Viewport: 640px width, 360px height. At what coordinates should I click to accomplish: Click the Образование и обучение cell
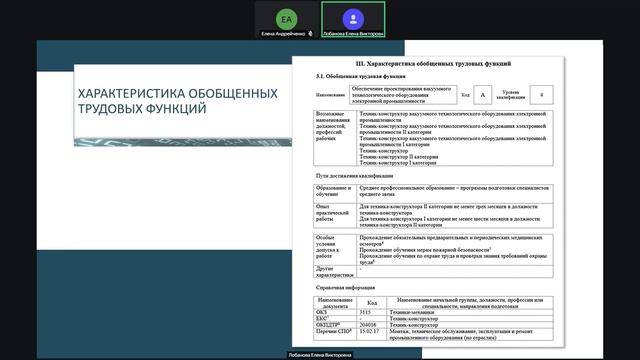pos(335,194)
